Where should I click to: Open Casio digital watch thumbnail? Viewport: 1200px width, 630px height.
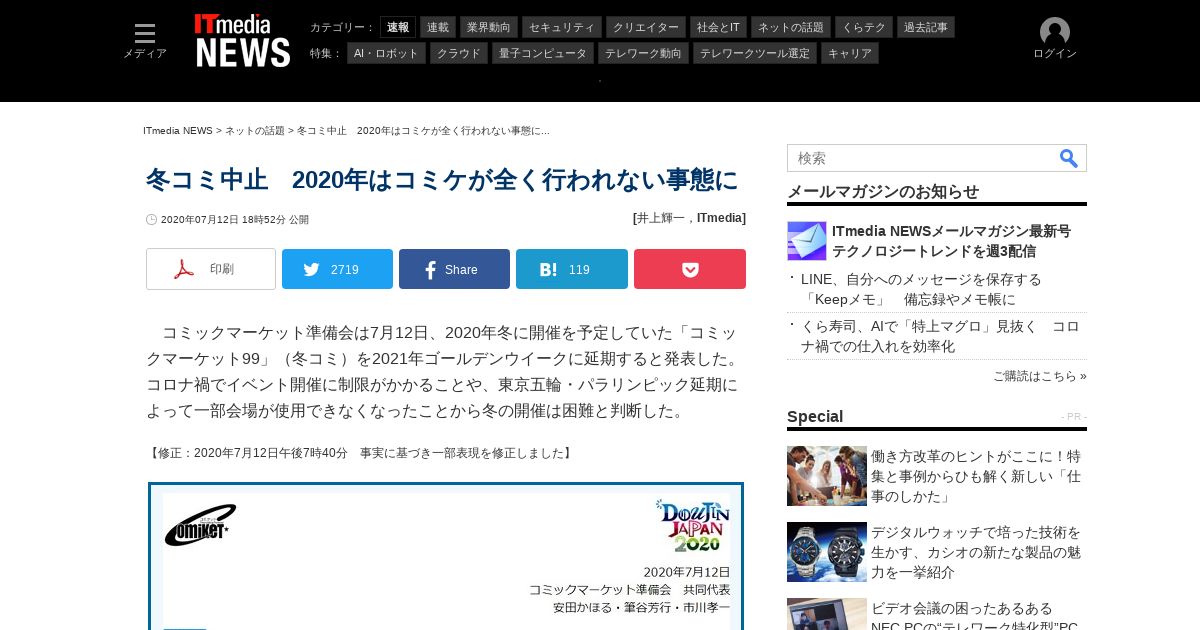coord(827,552)
